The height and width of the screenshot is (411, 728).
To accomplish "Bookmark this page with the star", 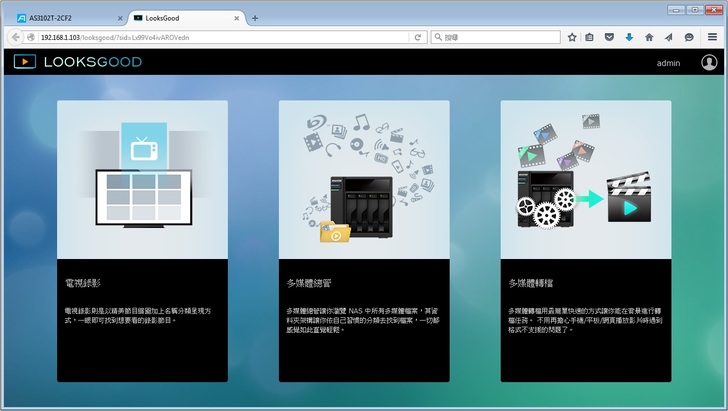I will coord(572,37).
